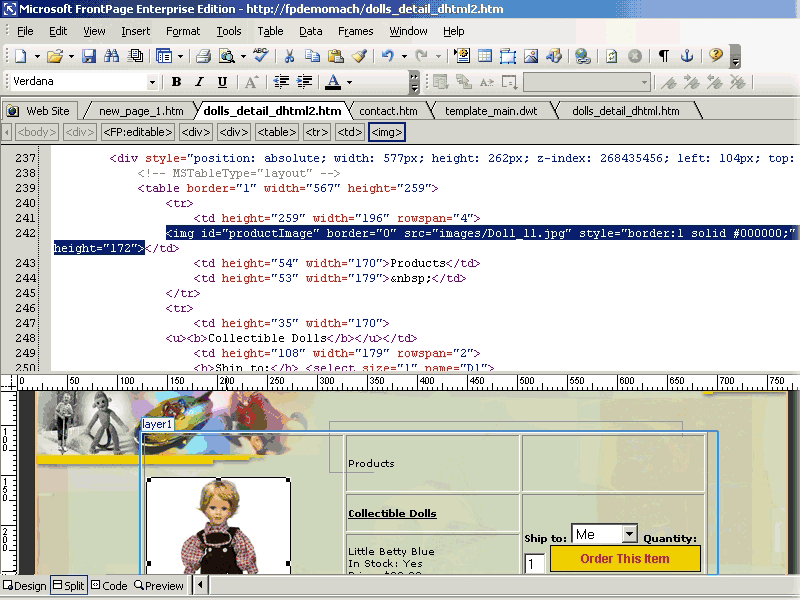Open the Format menu
The image size is (800, 600).
183,31
